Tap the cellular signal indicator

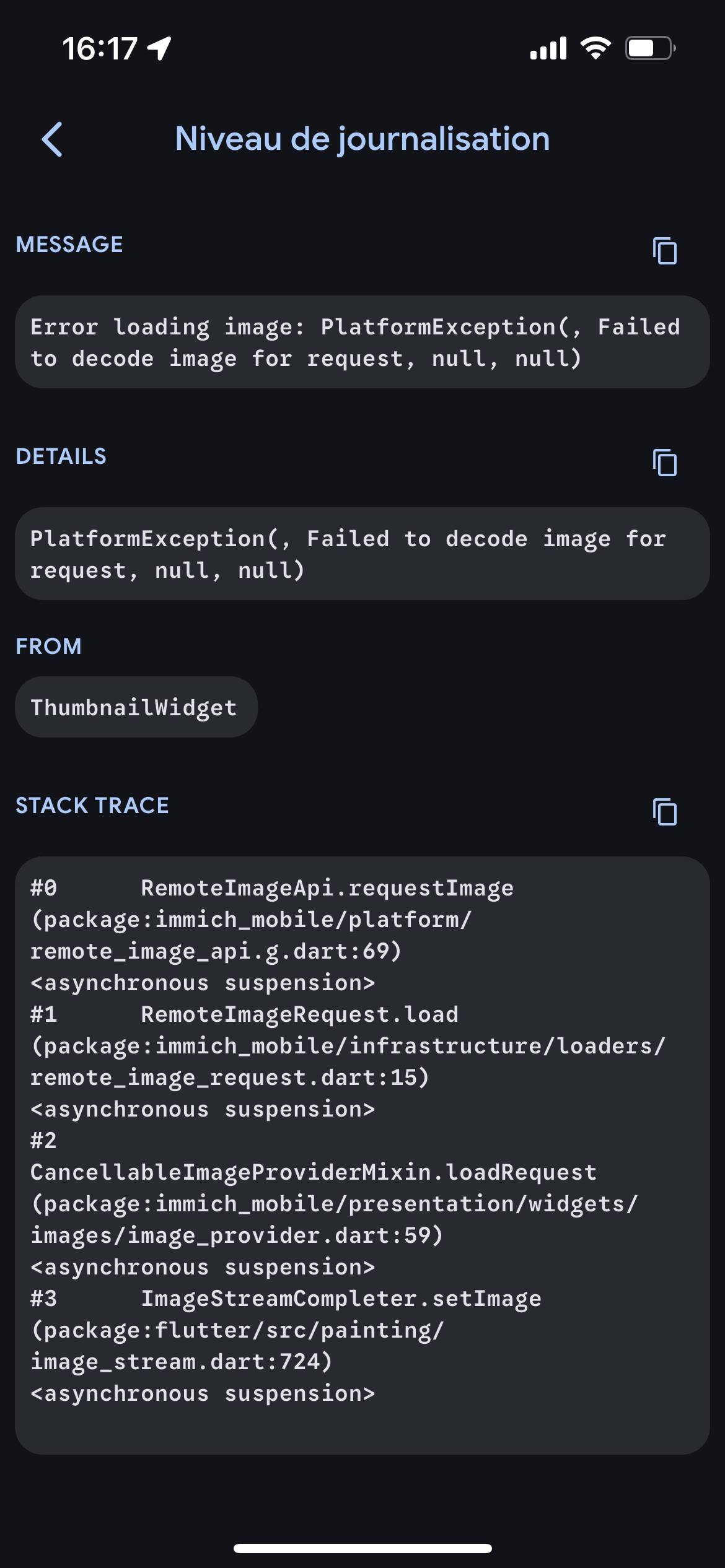549,47
